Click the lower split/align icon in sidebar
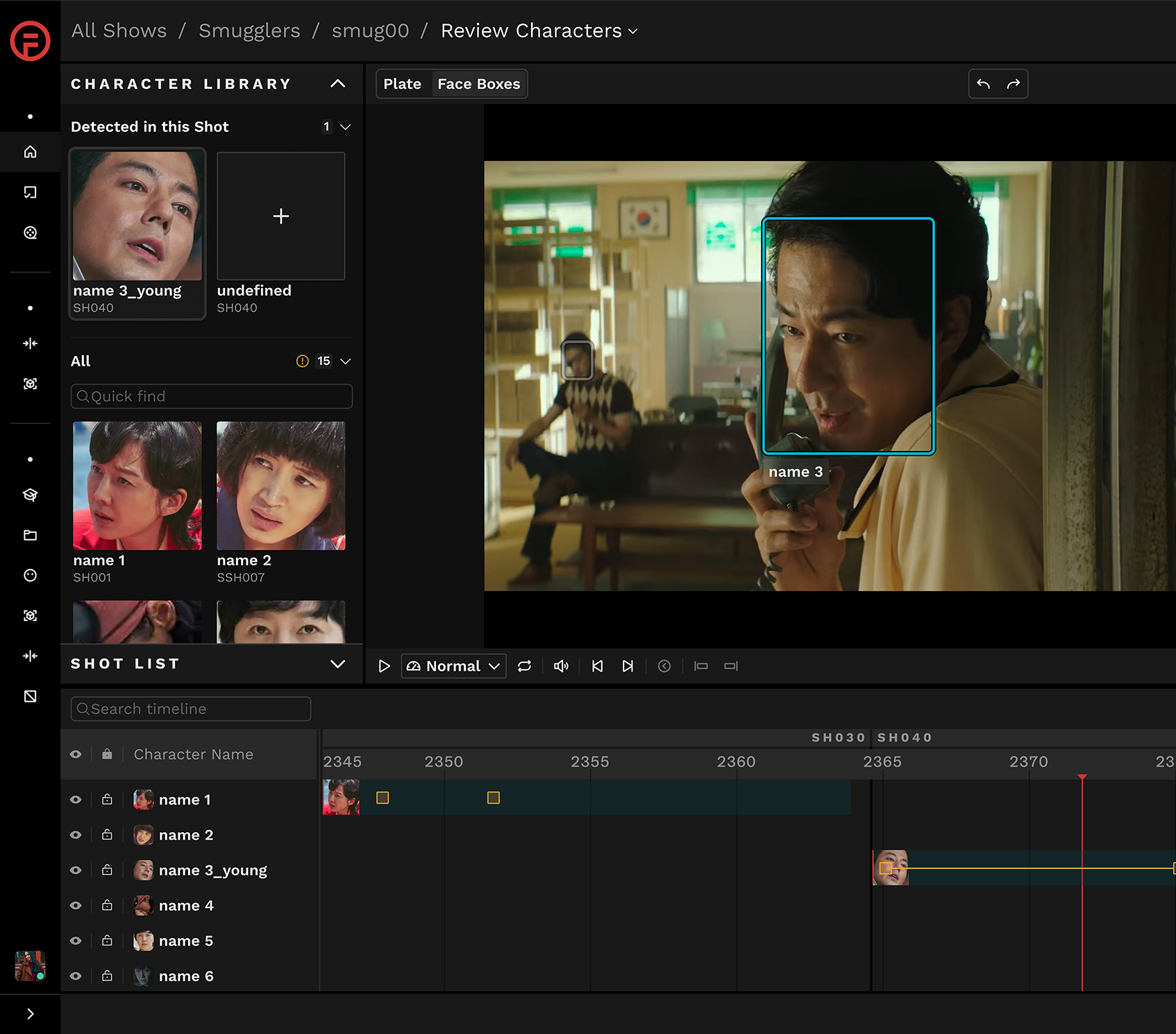This screenshot has height=1034, width=1176. 30,655
